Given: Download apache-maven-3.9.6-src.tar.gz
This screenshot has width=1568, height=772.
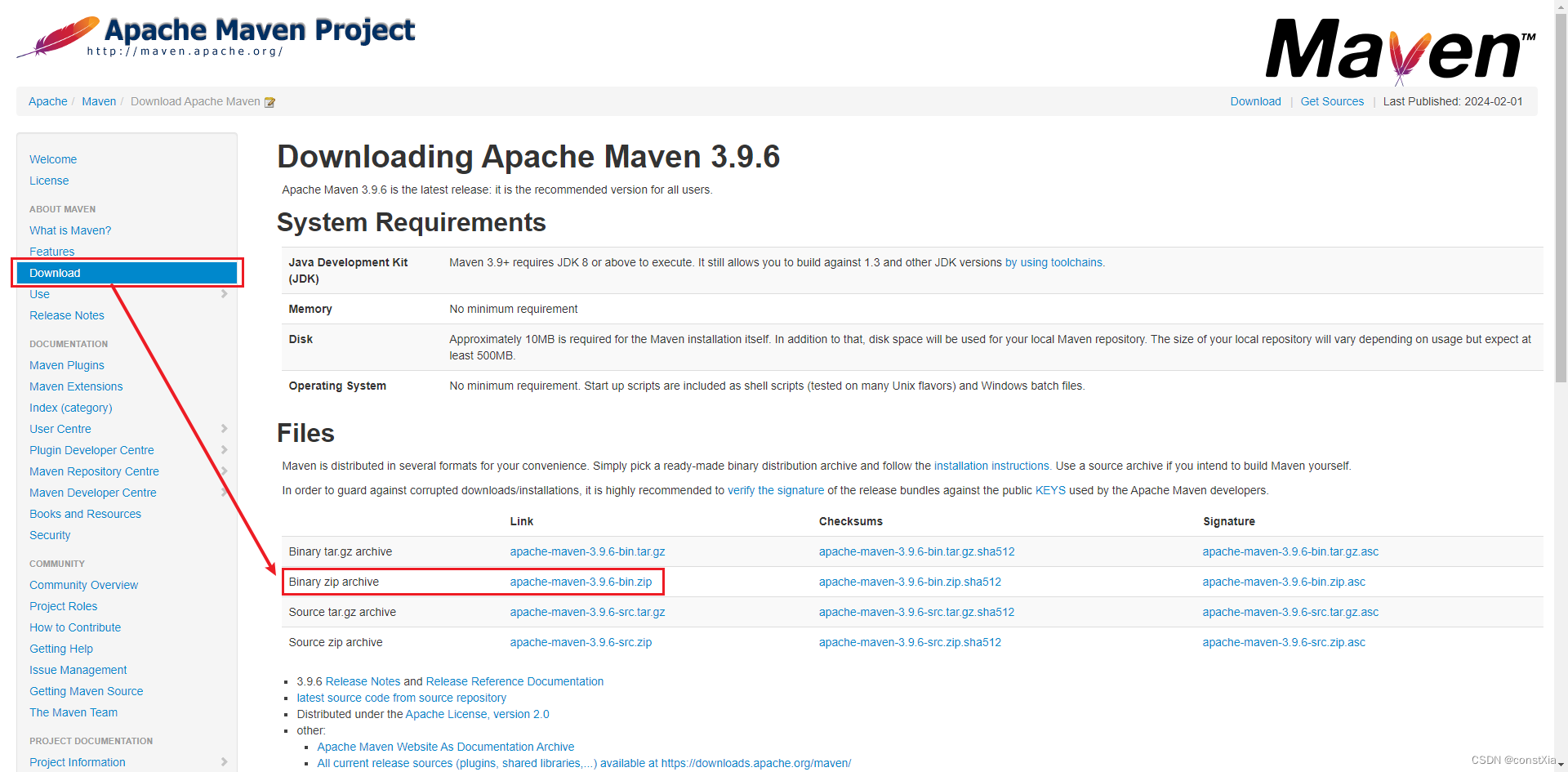Looking at the screenshot, I should click(587, 612).
